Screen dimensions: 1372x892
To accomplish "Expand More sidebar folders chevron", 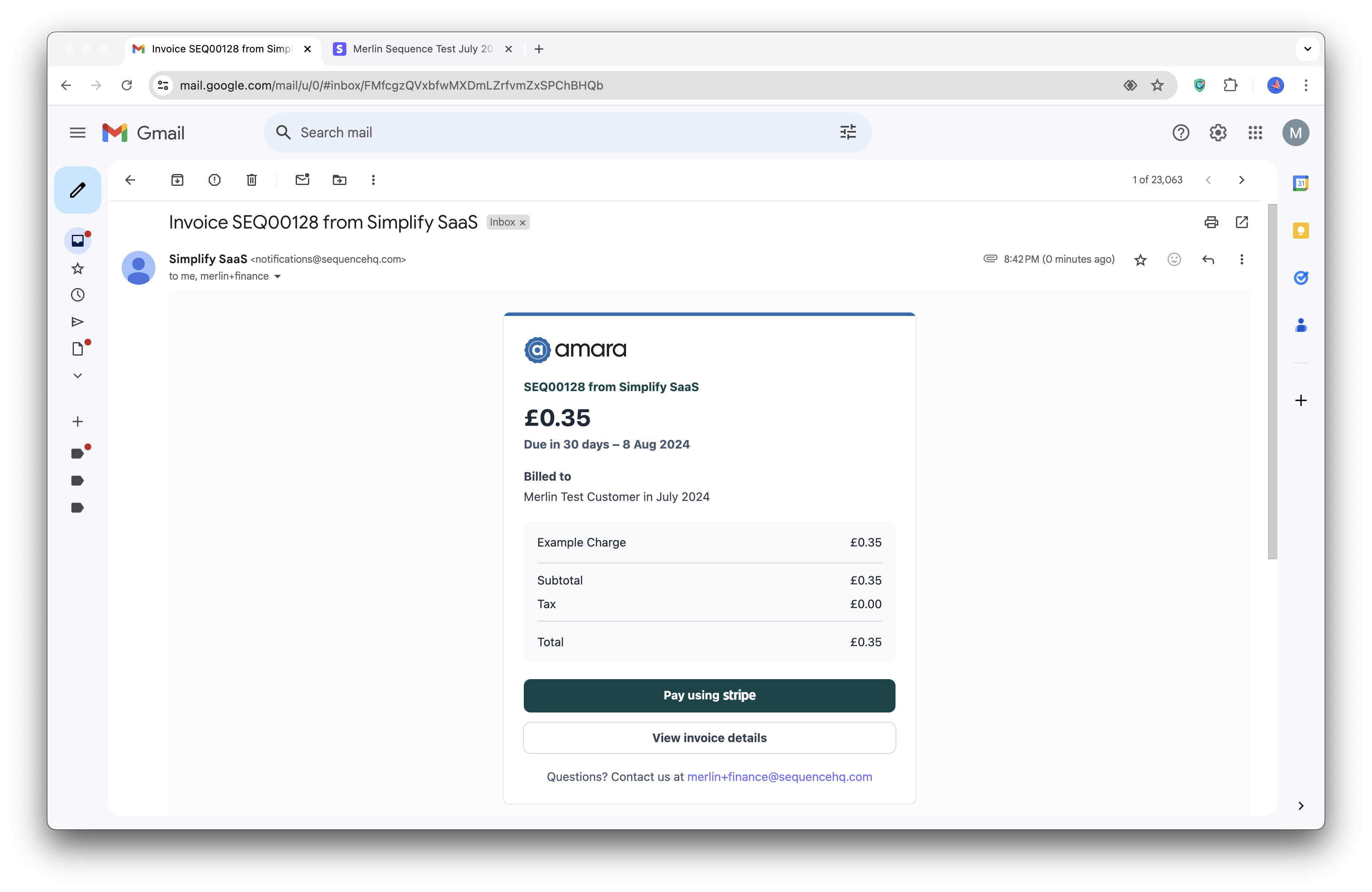I will (x=77, y=376).
